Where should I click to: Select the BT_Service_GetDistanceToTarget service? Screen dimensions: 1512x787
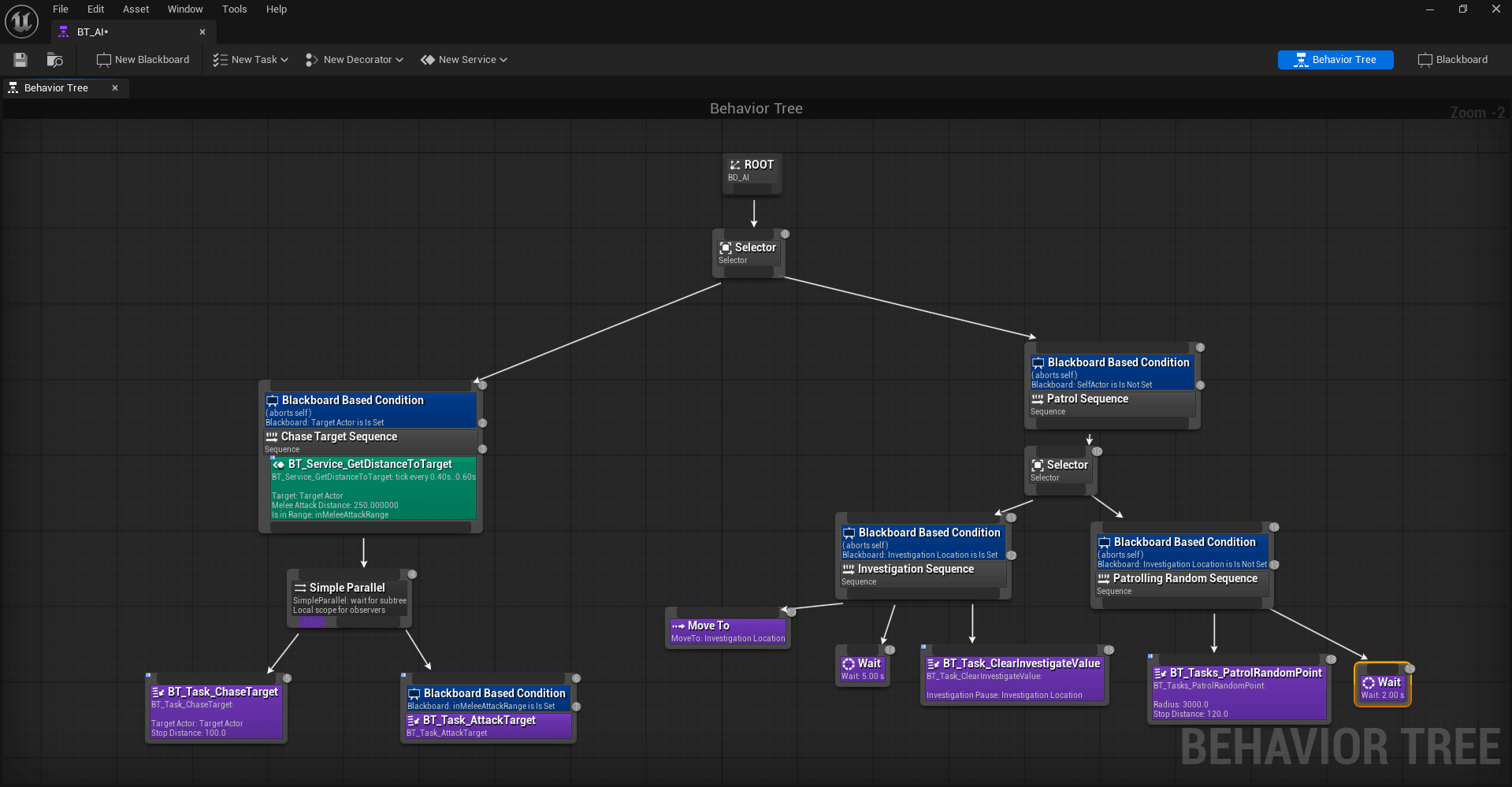[373, 488]
